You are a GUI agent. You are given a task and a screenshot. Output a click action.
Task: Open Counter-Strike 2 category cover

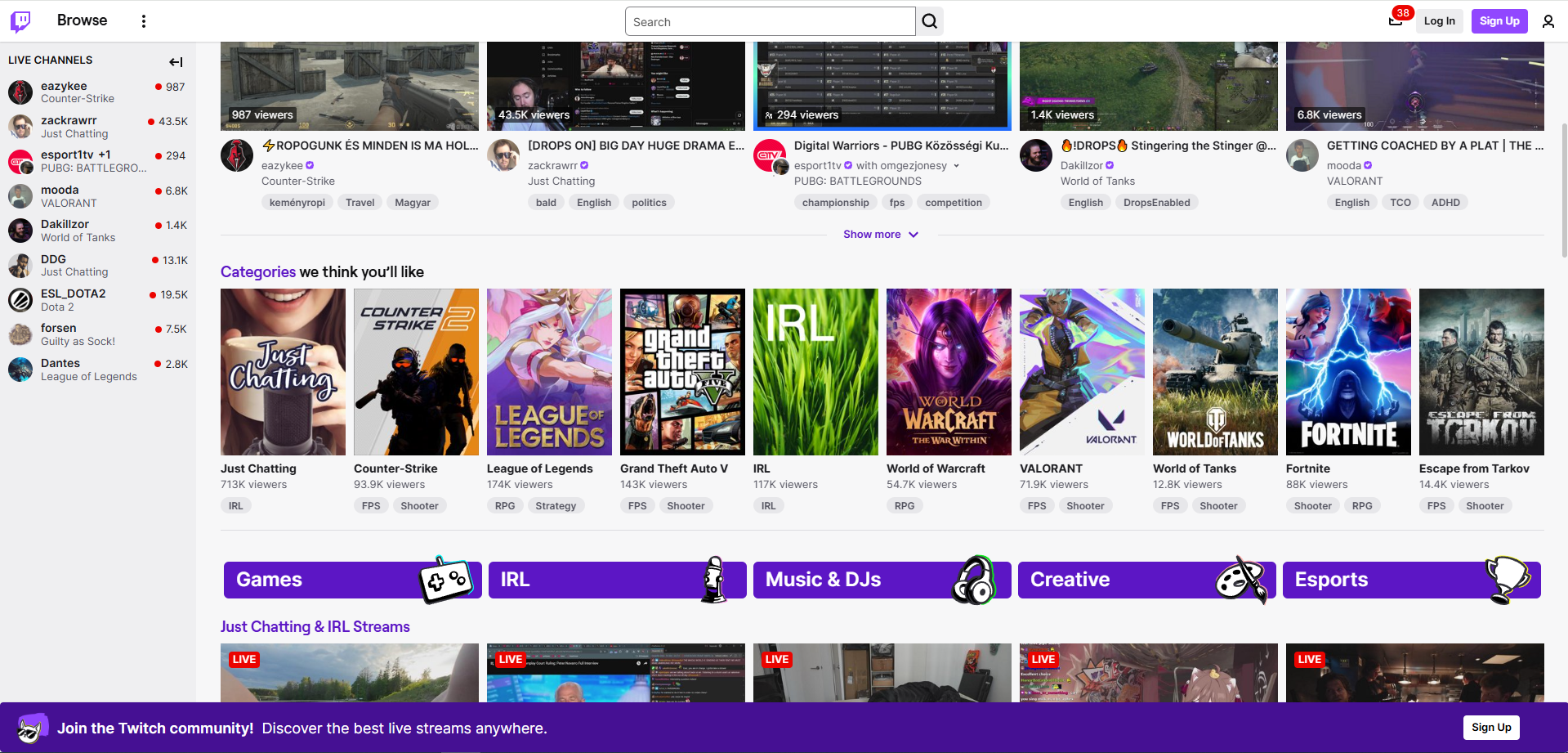(x=416, y=372)
